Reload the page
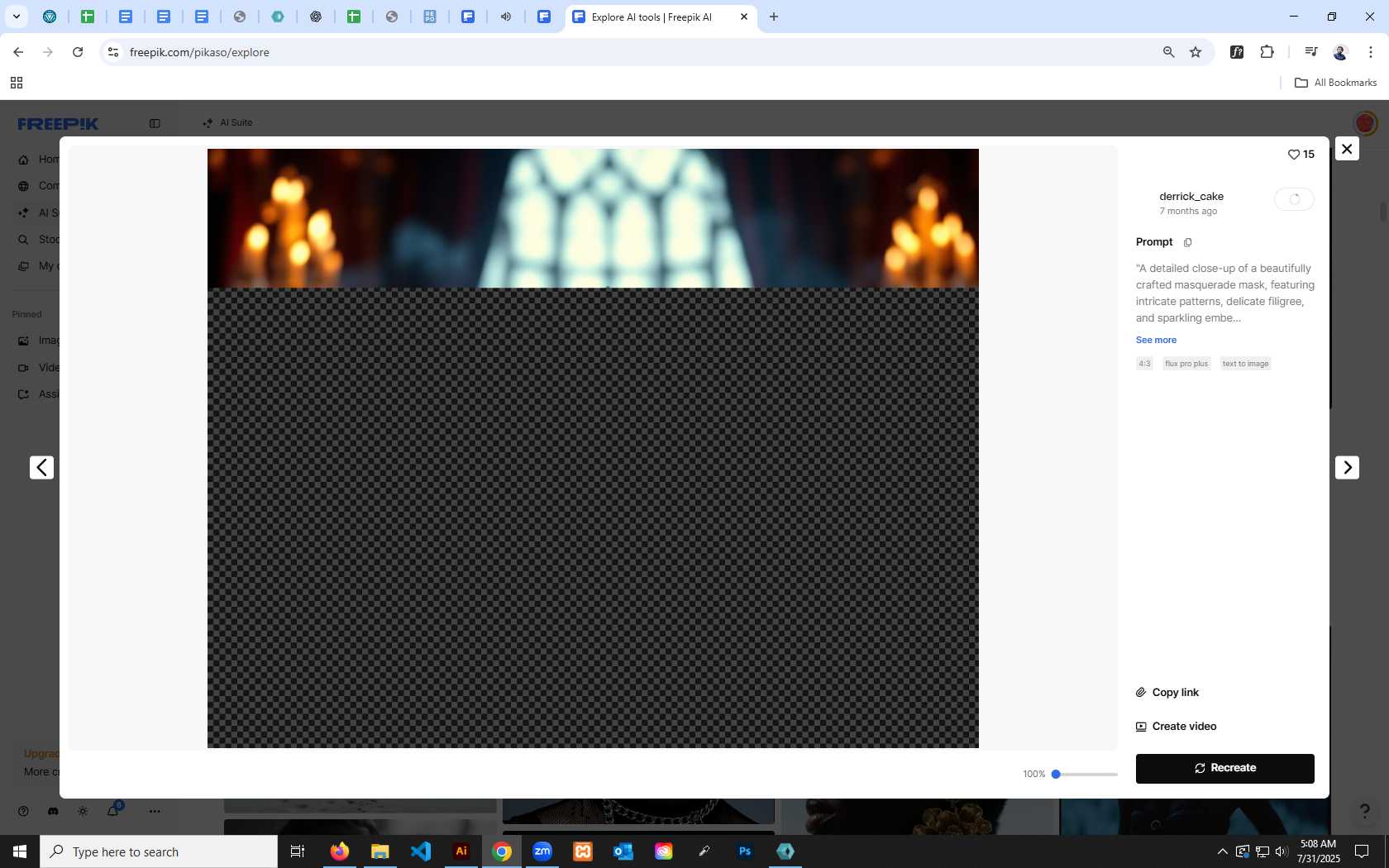Viewport: 1389px width, 868px height. 78,52
